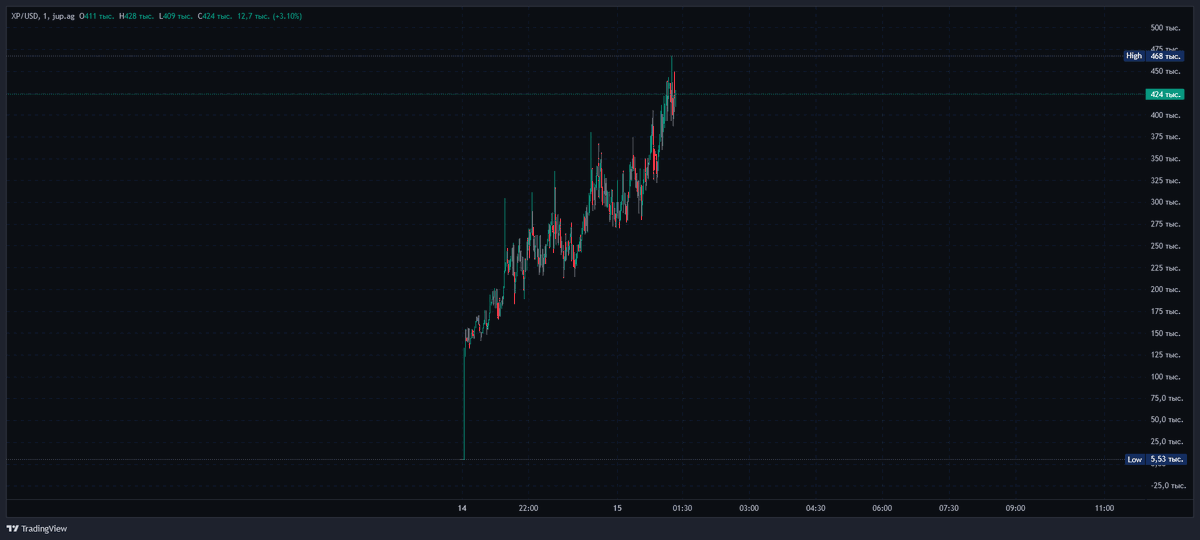
Task: Click the 225 тыс. price axis label
Action: click(1166, 268)
